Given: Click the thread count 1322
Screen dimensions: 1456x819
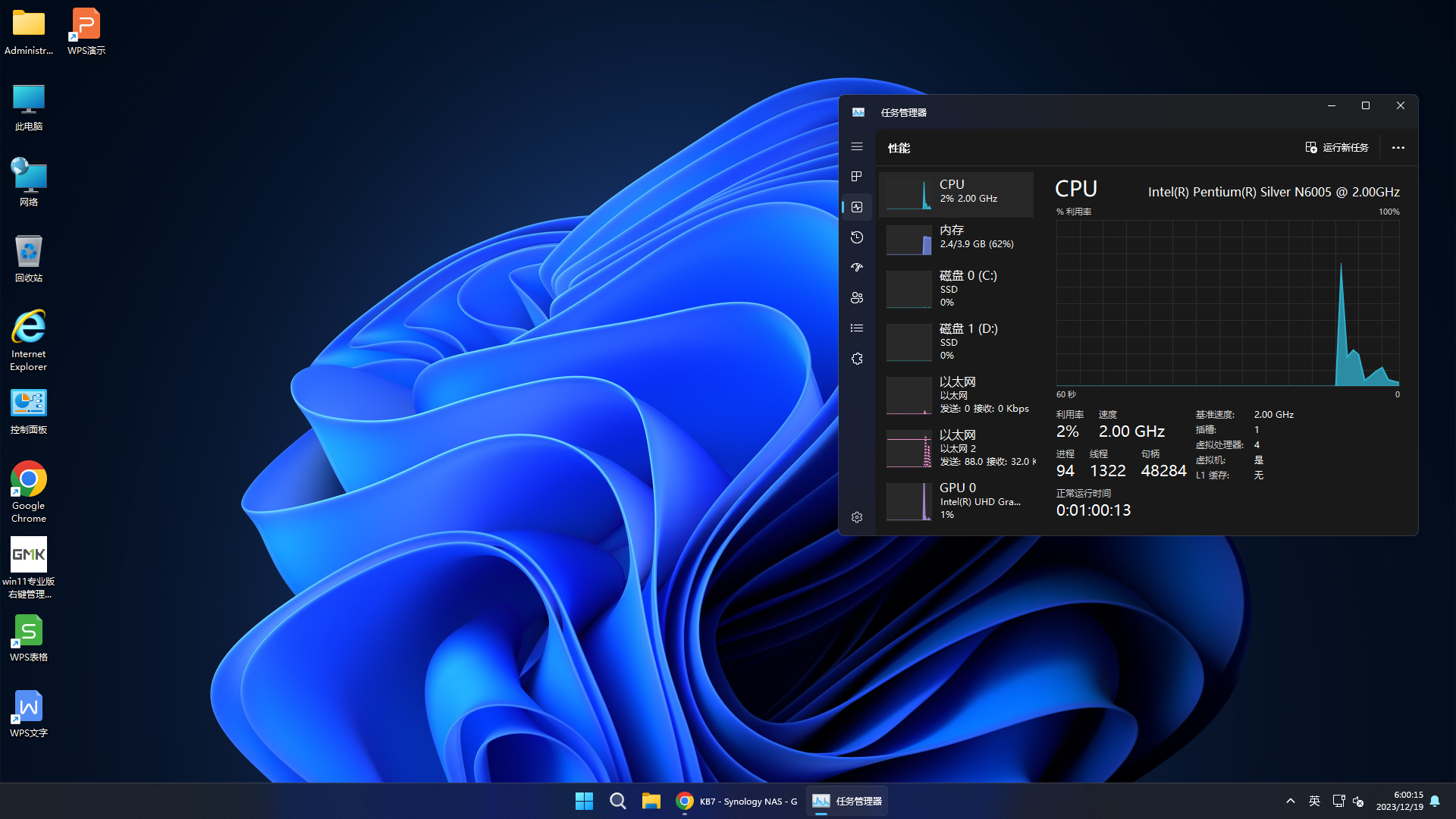Looking at the screenshot, I should pos(1107,471).
